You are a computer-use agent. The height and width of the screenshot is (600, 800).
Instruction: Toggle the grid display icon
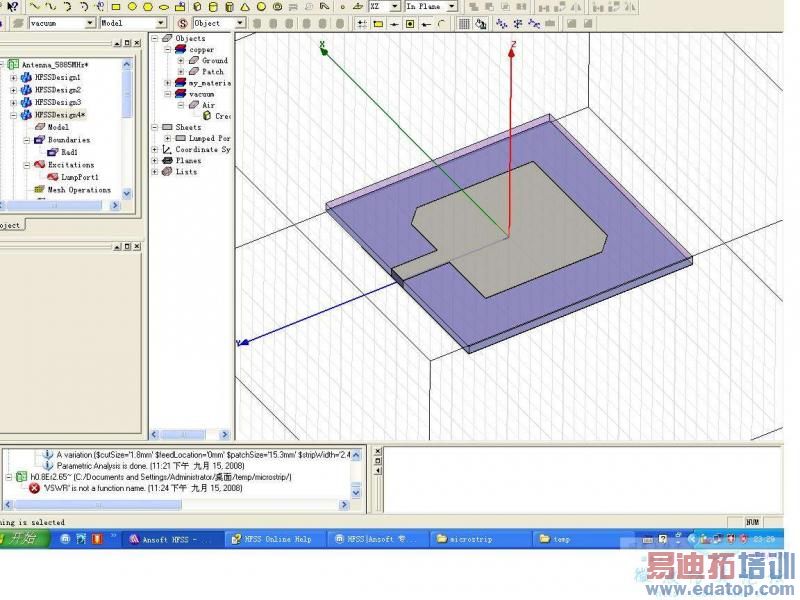click(464, 23)
